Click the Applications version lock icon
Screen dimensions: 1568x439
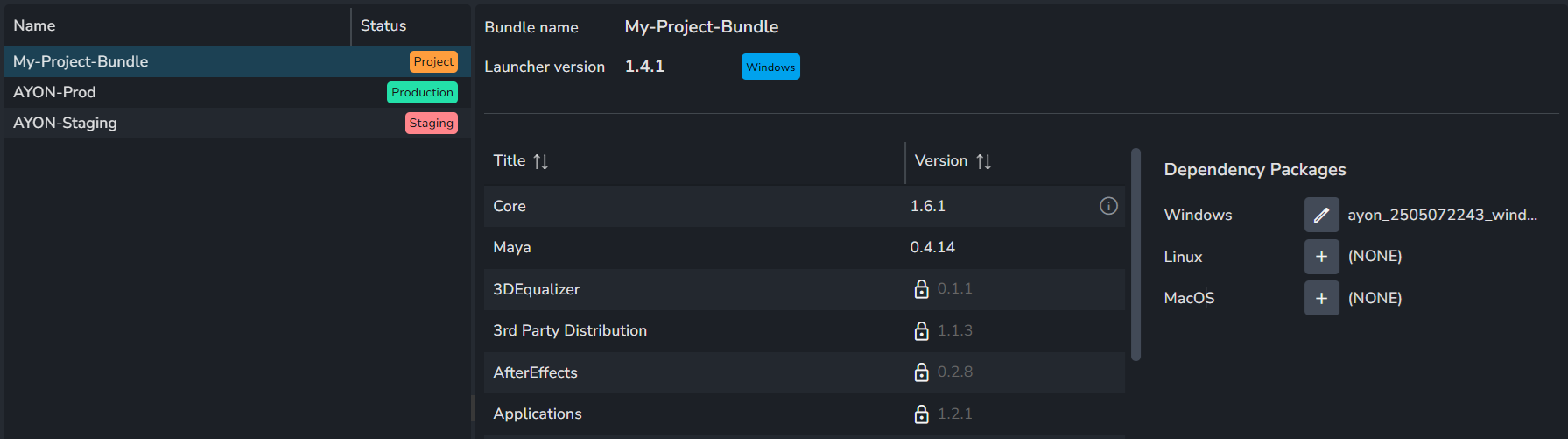point(921,414)
